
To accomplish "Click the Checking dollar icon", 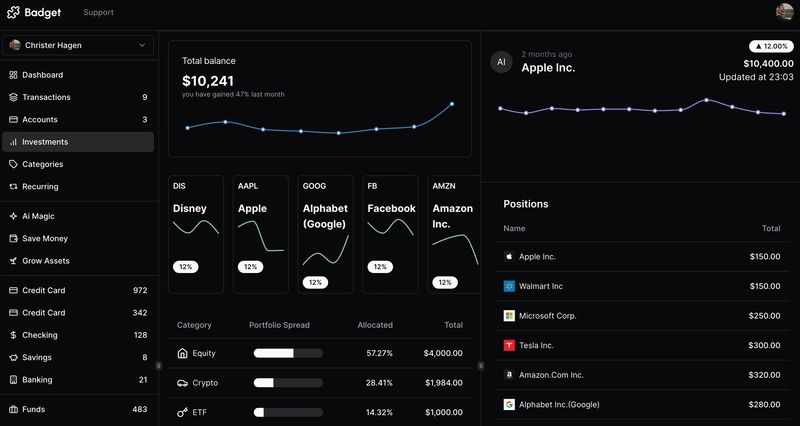I will pos(13,335).
